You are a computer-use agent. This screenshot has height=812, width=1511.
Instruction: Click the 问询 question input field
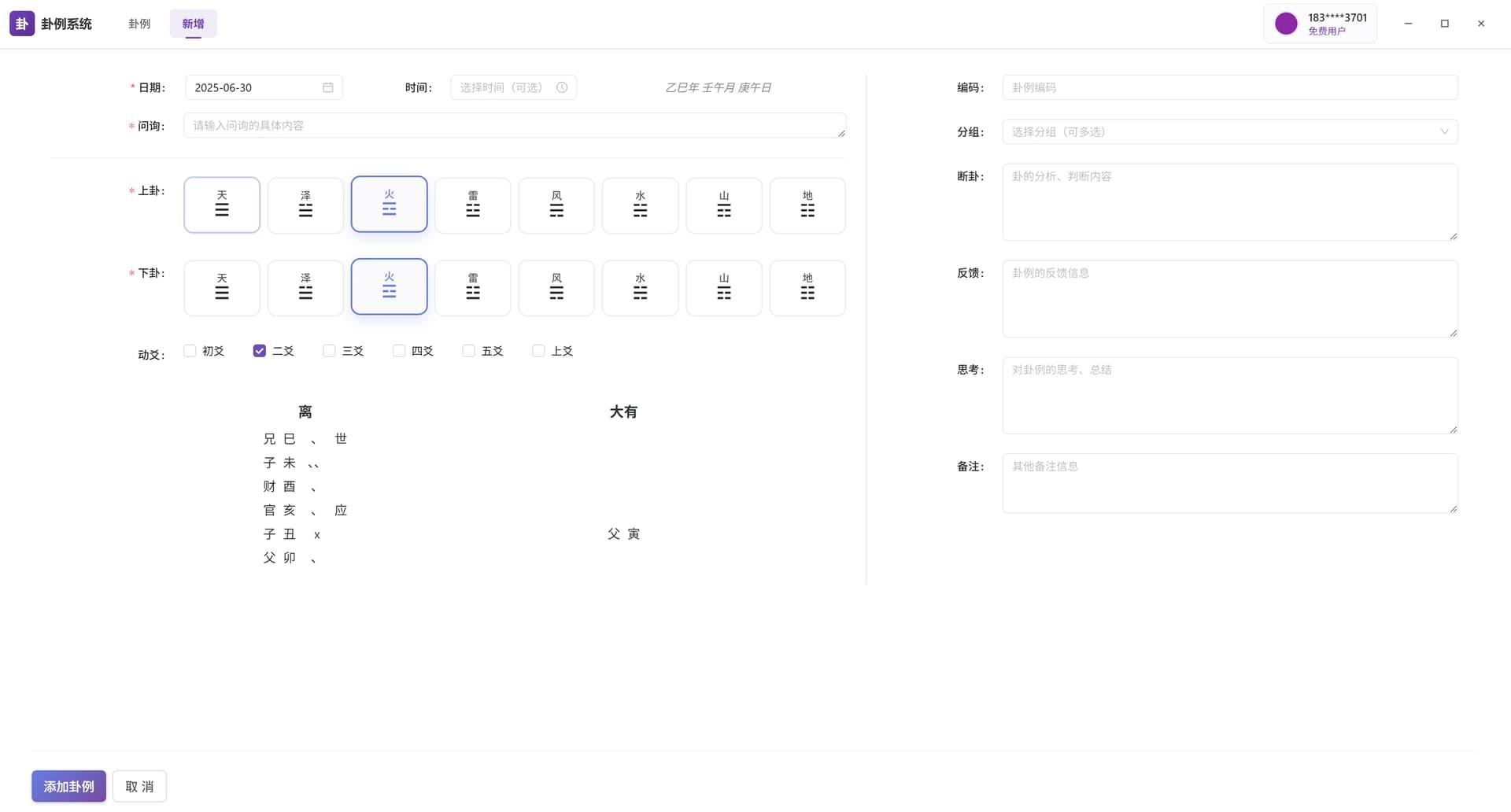tap(515, 125)
